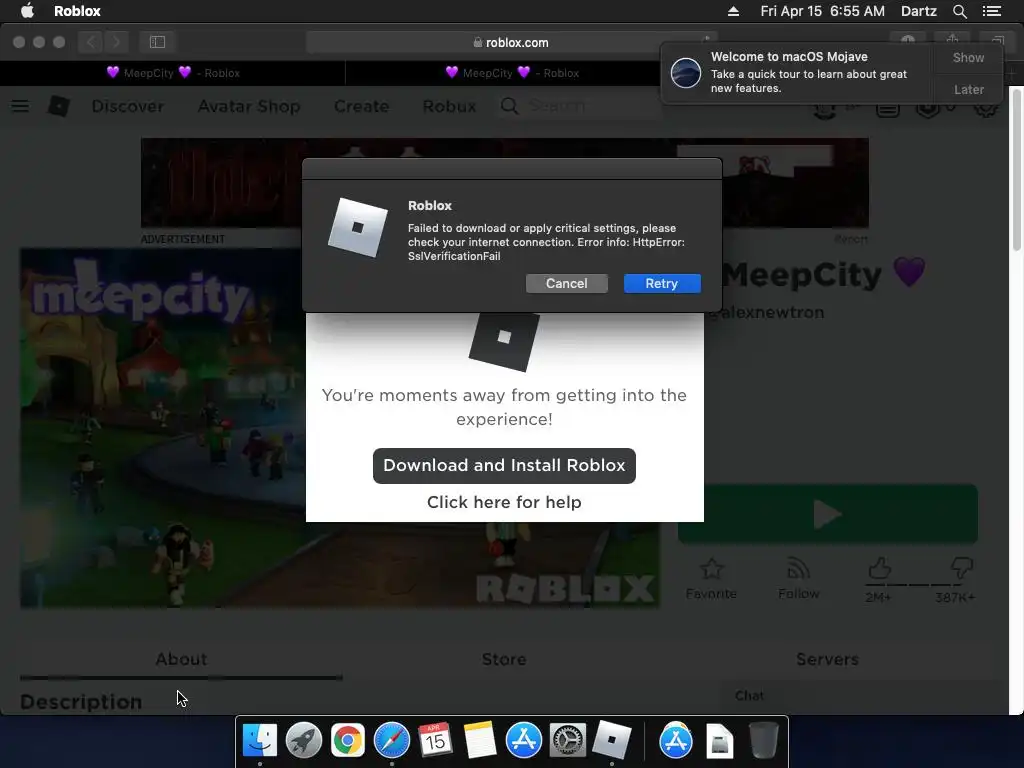Open the Chat panel header
Viewport: 1024px width, 768px height.
(x=861, y=696)
